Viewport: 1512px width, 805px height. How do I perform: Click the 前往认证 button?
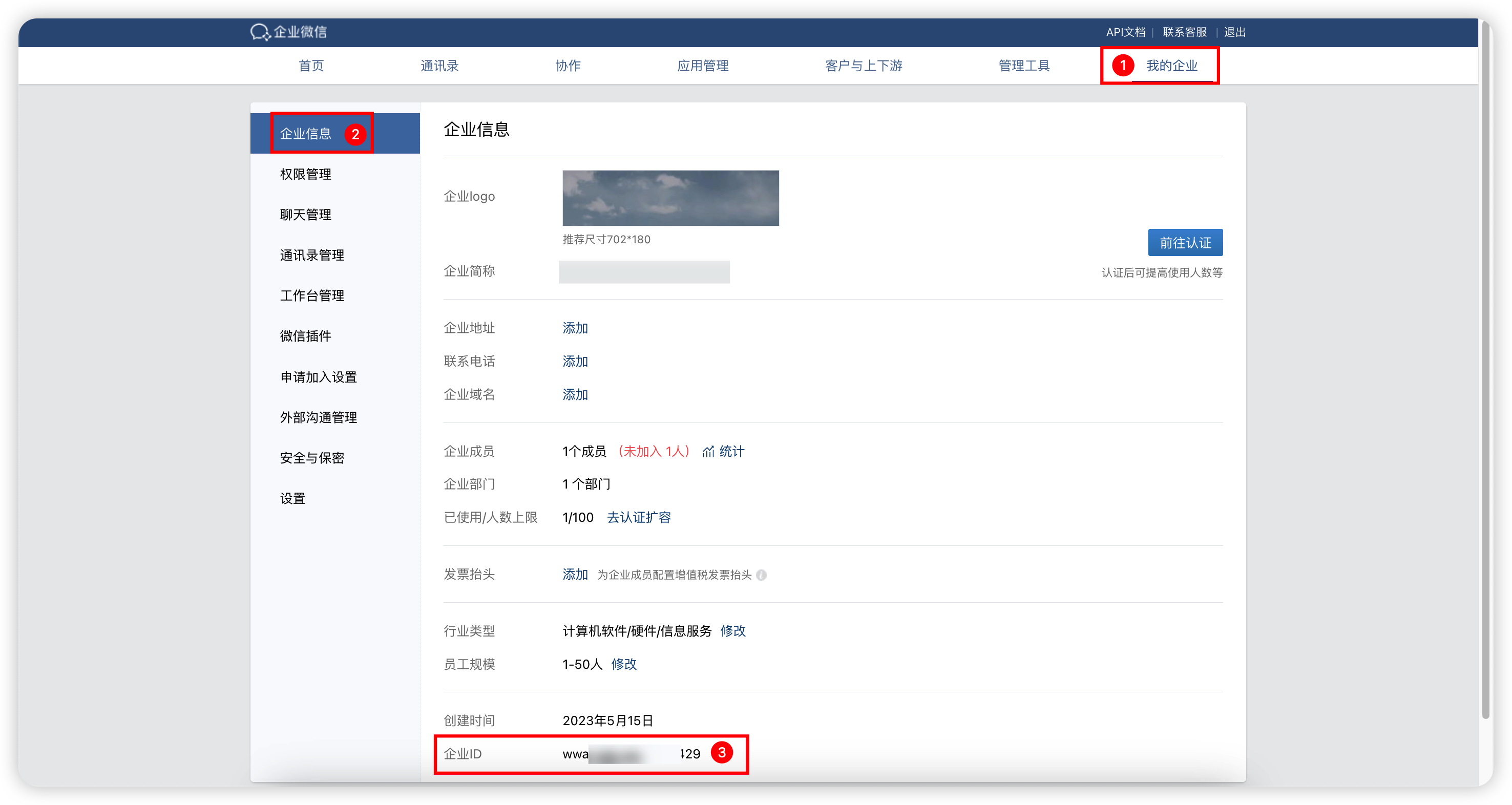[x=1185, y=242]
